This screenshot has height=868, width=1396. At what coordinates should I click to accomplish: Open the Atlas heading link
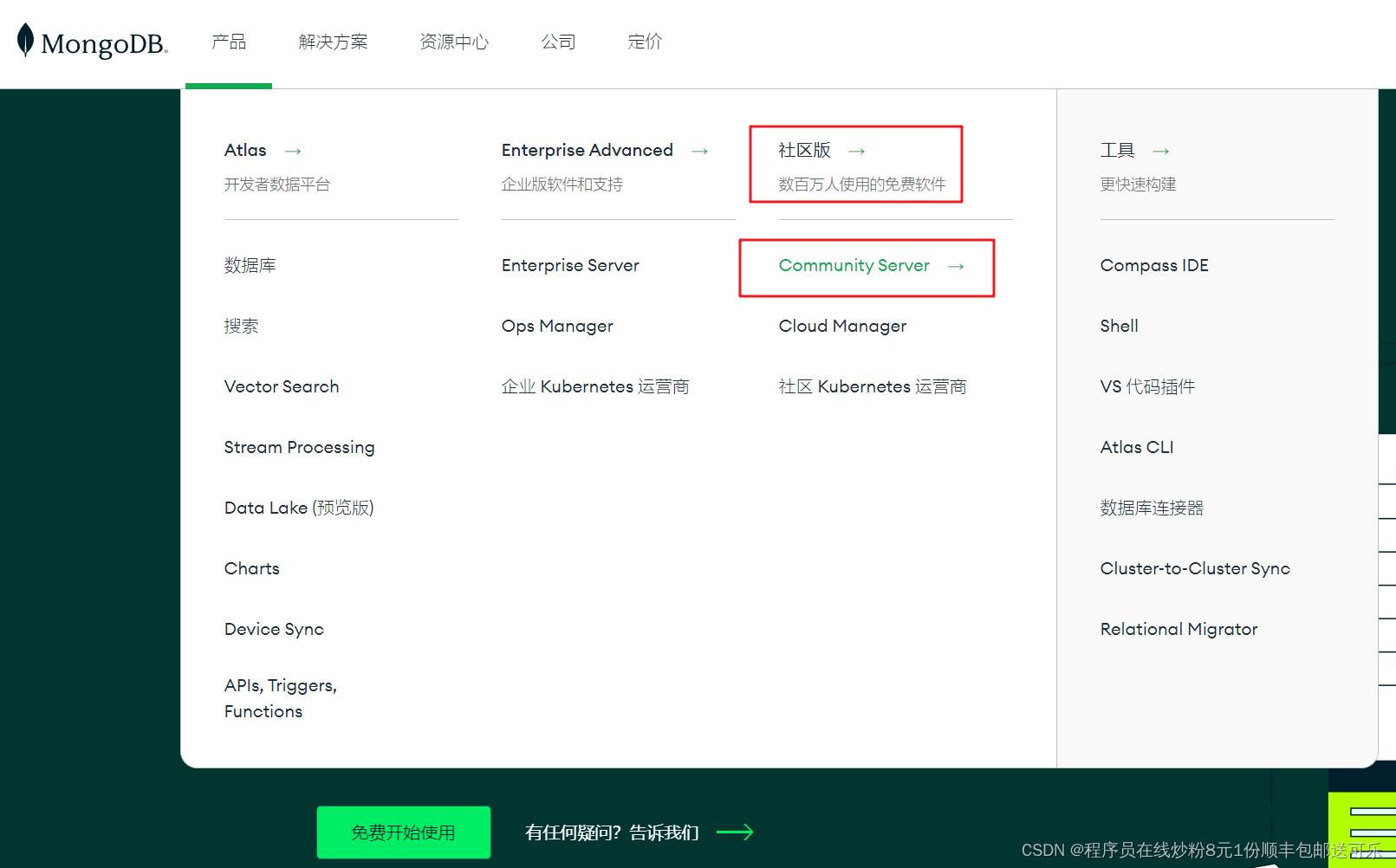tap(245, 150)
